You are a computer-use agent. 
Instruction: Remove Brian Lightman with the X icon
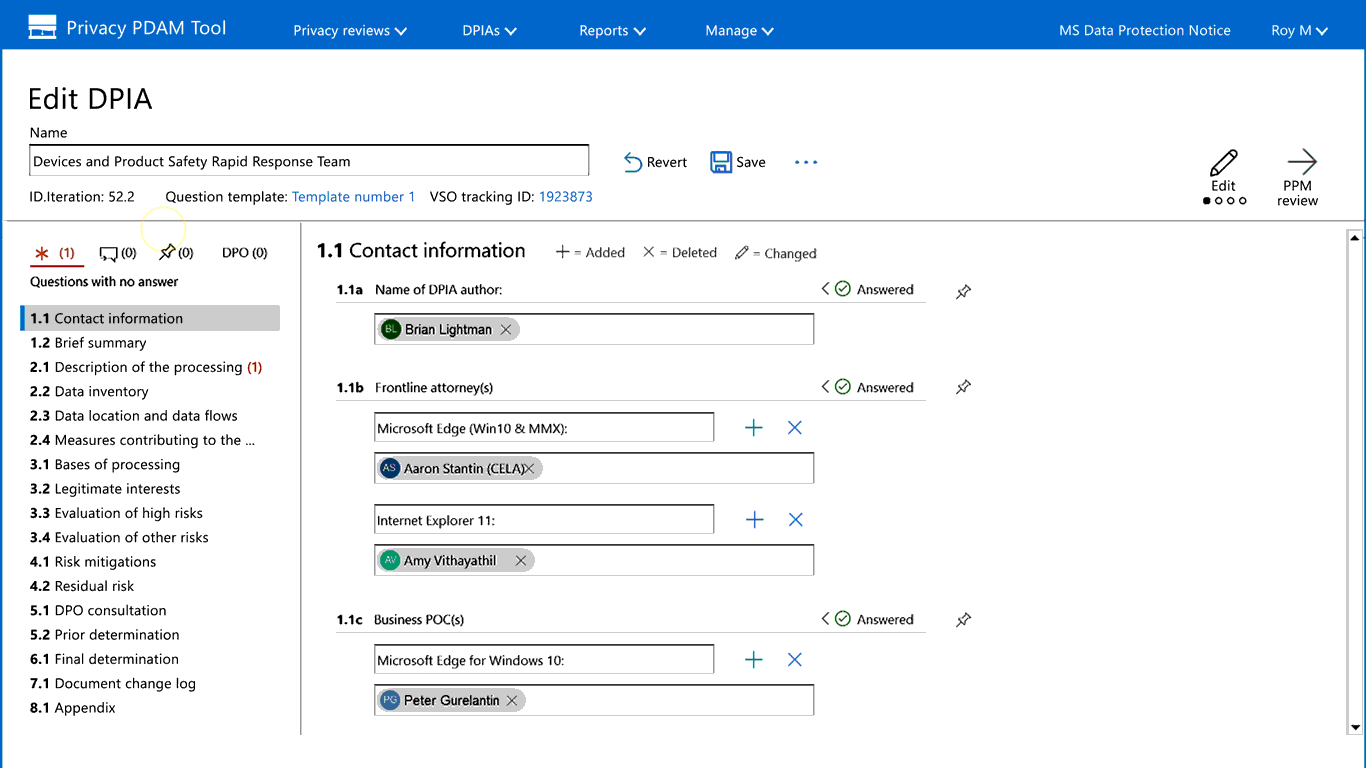[506, 328]
